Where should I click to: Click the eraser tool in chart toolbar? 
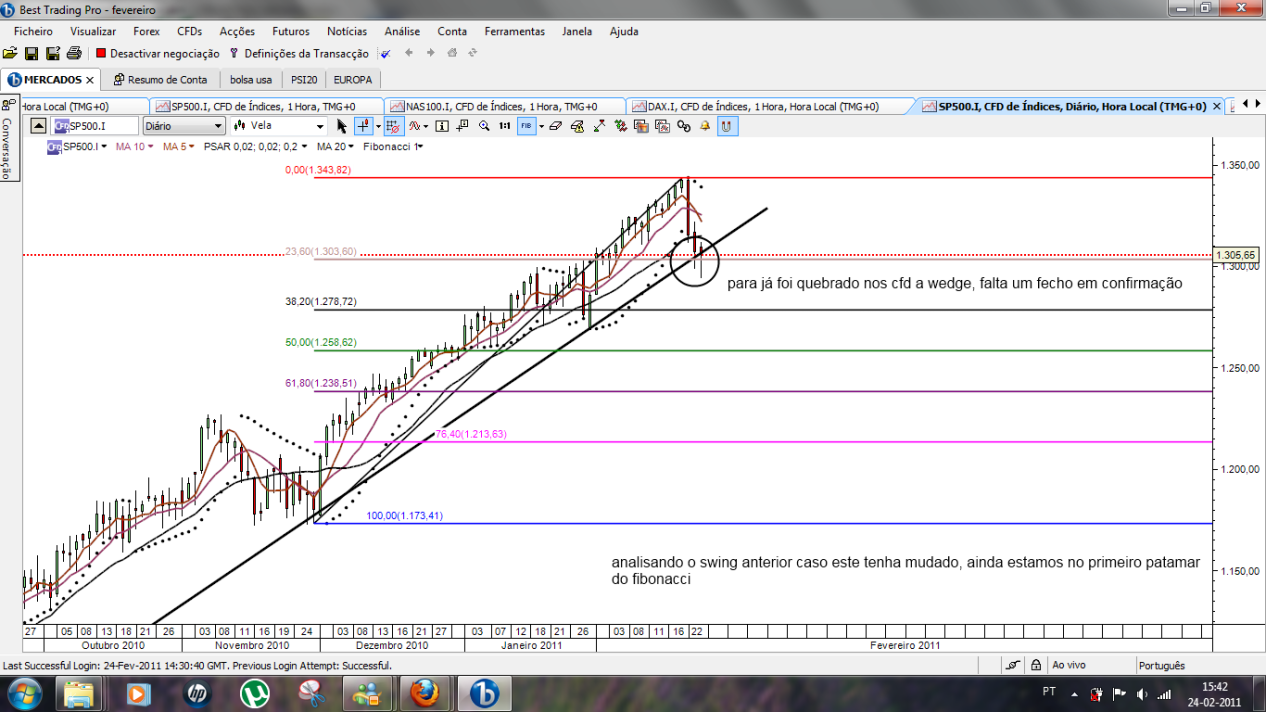click(555, 126)
